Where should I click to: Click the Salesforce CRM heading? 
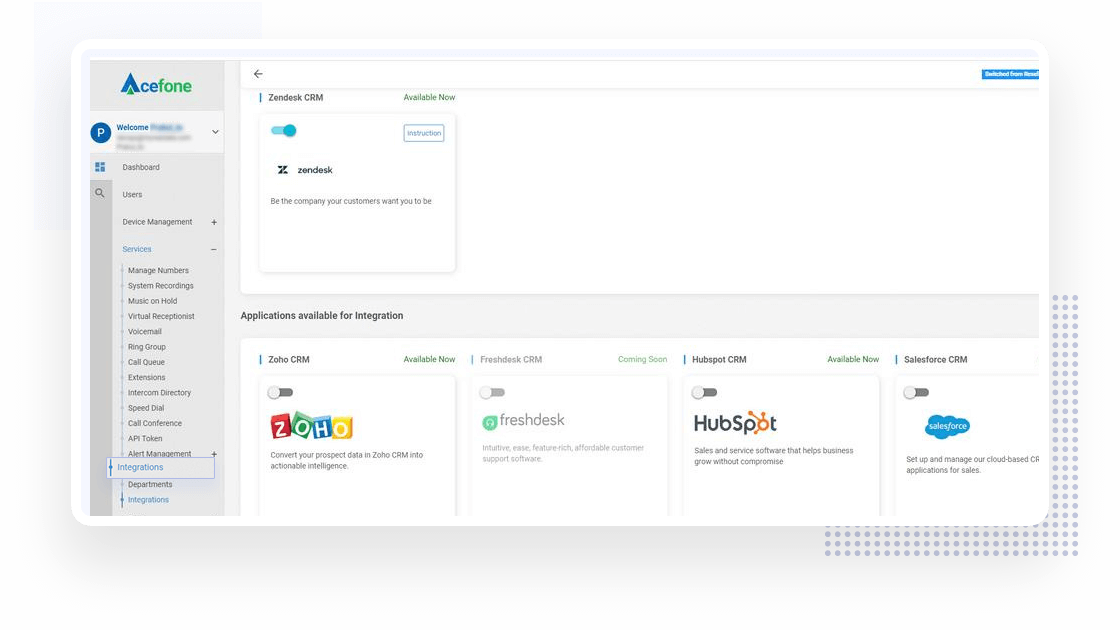tap(936, 359)
